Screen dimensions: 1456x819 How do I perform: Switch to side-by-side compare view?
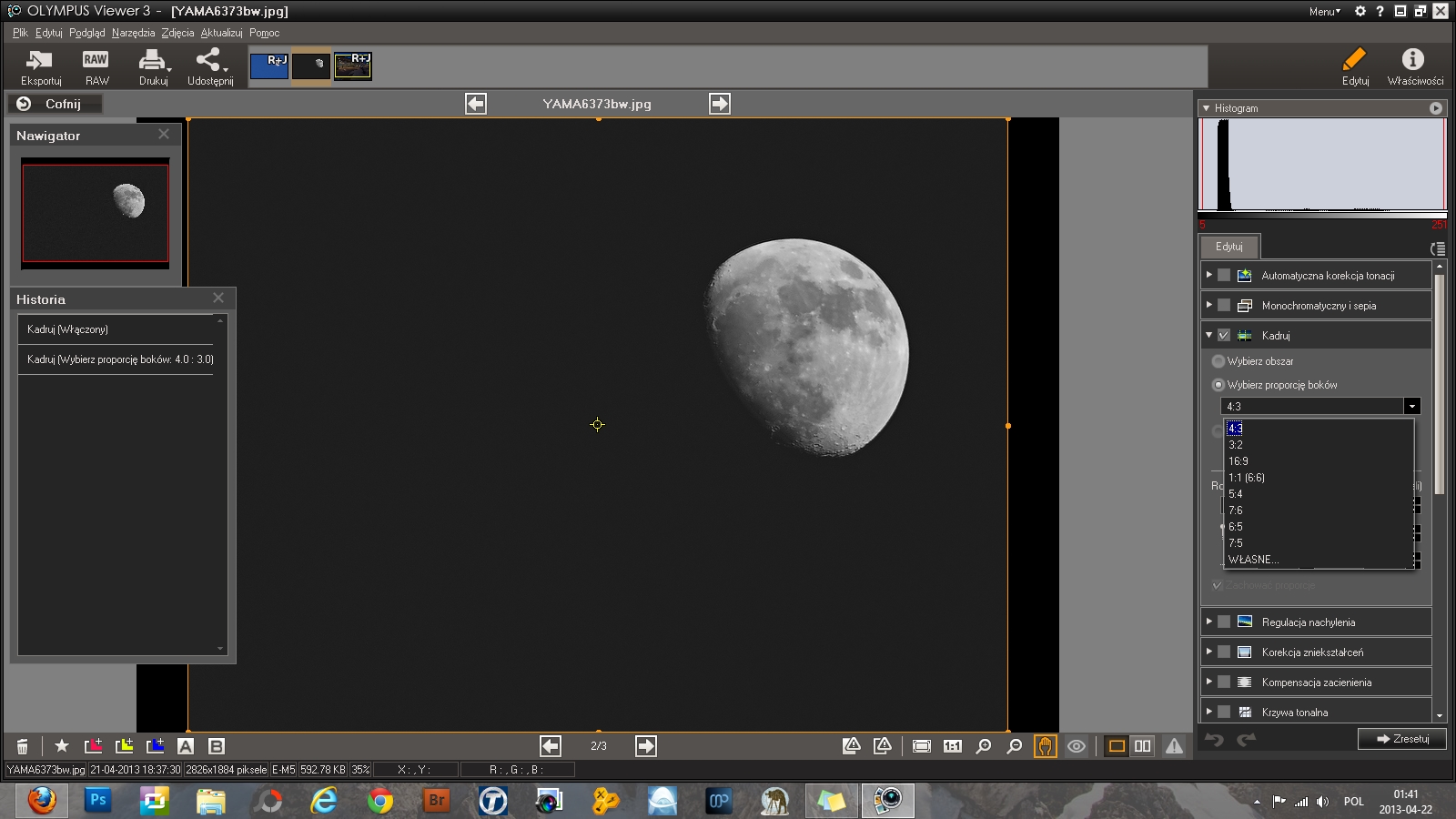(1143, 746)
